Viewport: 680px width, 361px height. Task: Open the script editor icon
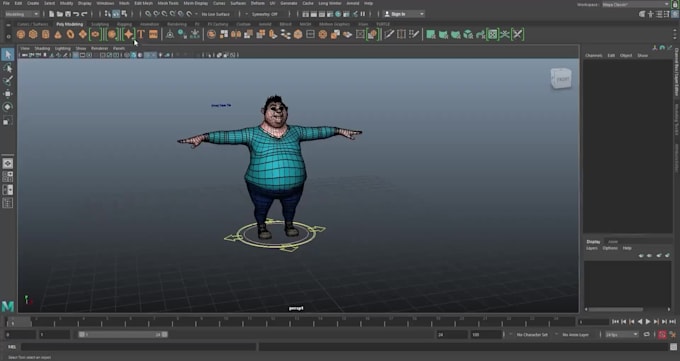pos(674,347)
